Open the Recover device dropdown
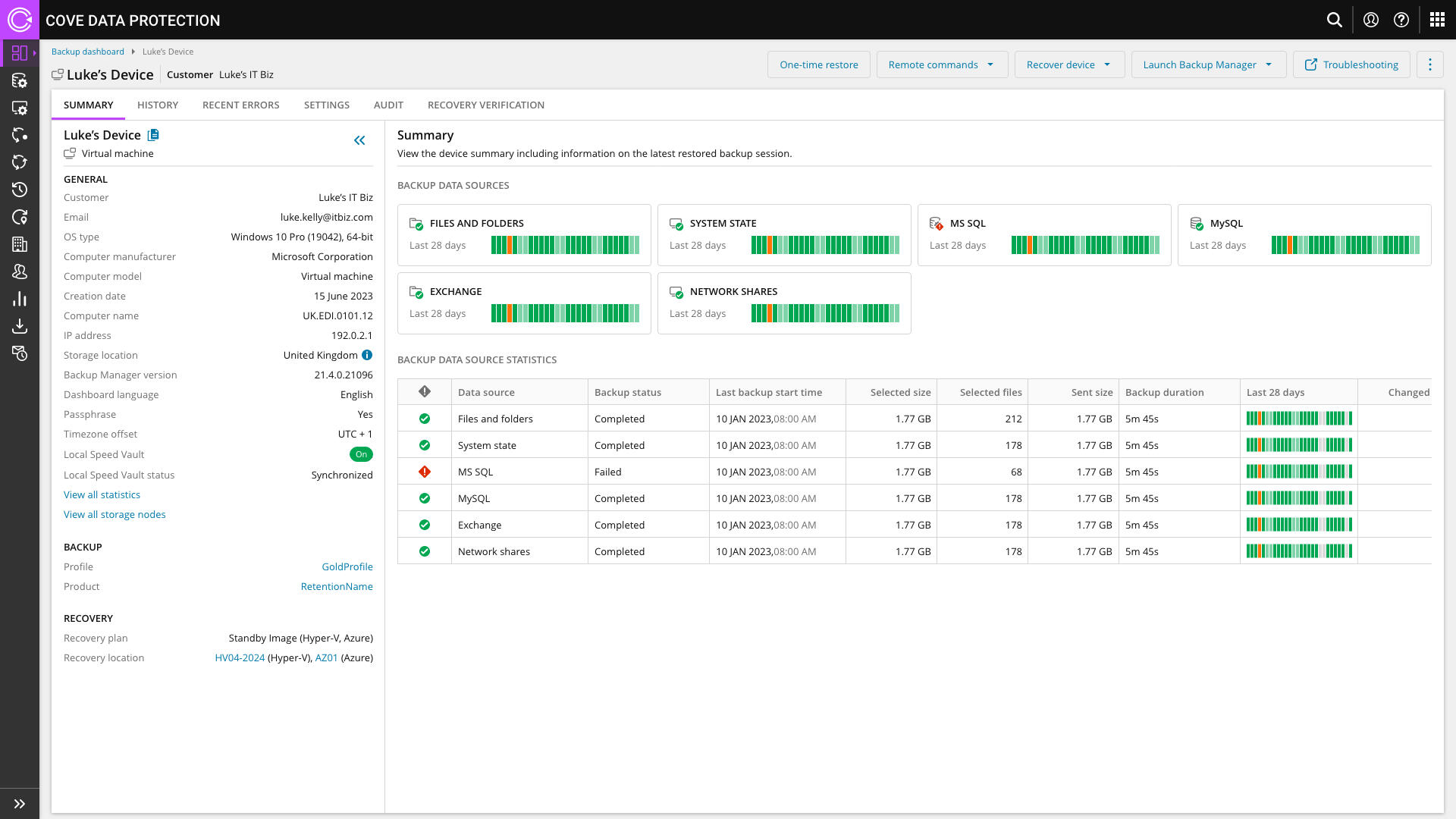Image resolution: width=1456 pixels, height=819 pixels. 1068,64
